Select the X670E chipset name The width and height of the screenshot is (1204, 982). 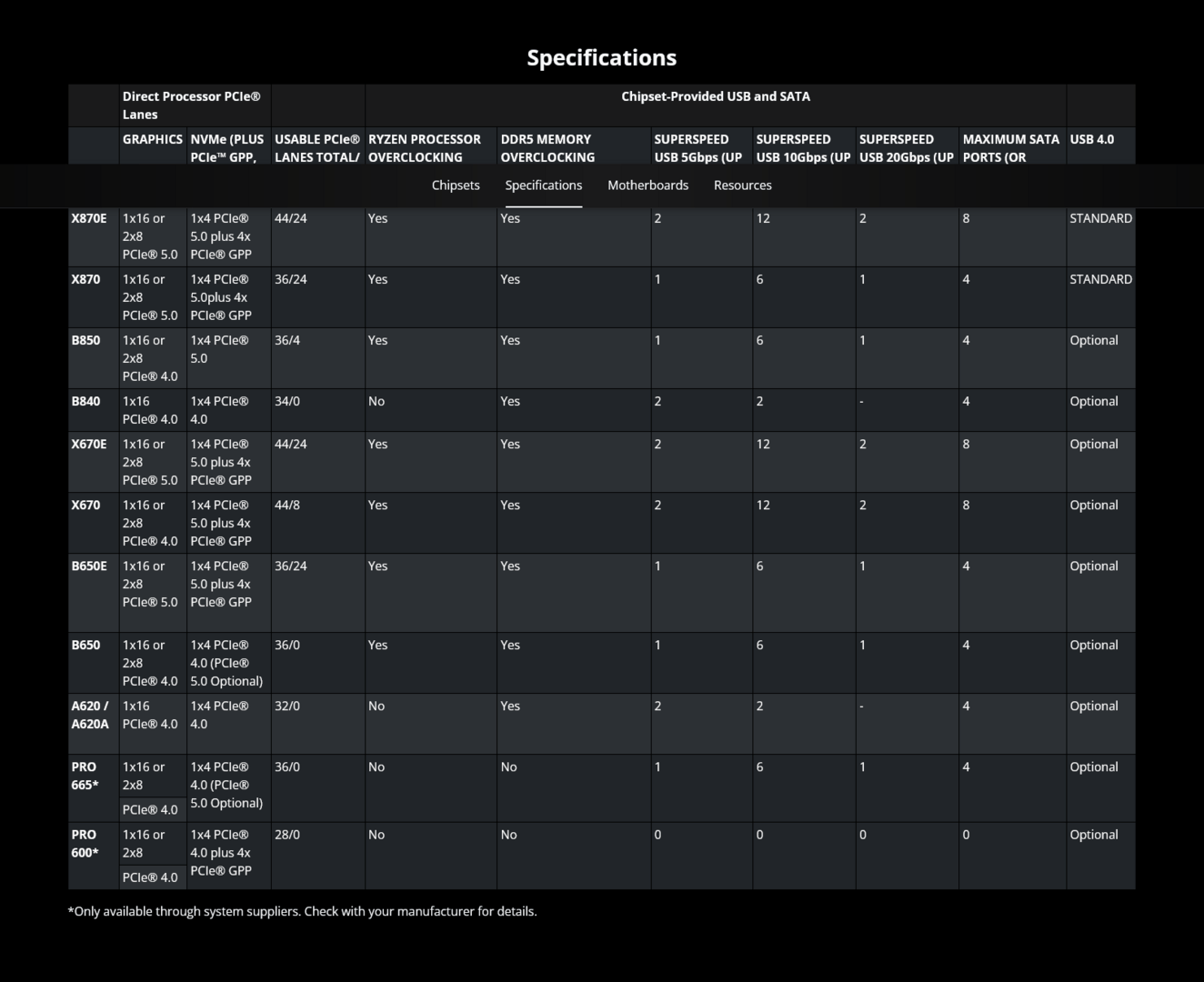89,444
